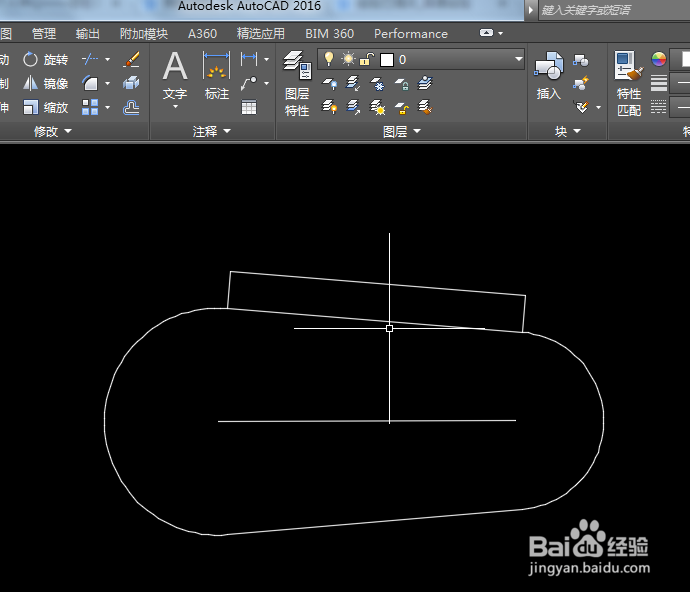Switch to the 精选应用 ribbon tab
The height and width of the screenshot is (592, 690).
tap(261, 34)
